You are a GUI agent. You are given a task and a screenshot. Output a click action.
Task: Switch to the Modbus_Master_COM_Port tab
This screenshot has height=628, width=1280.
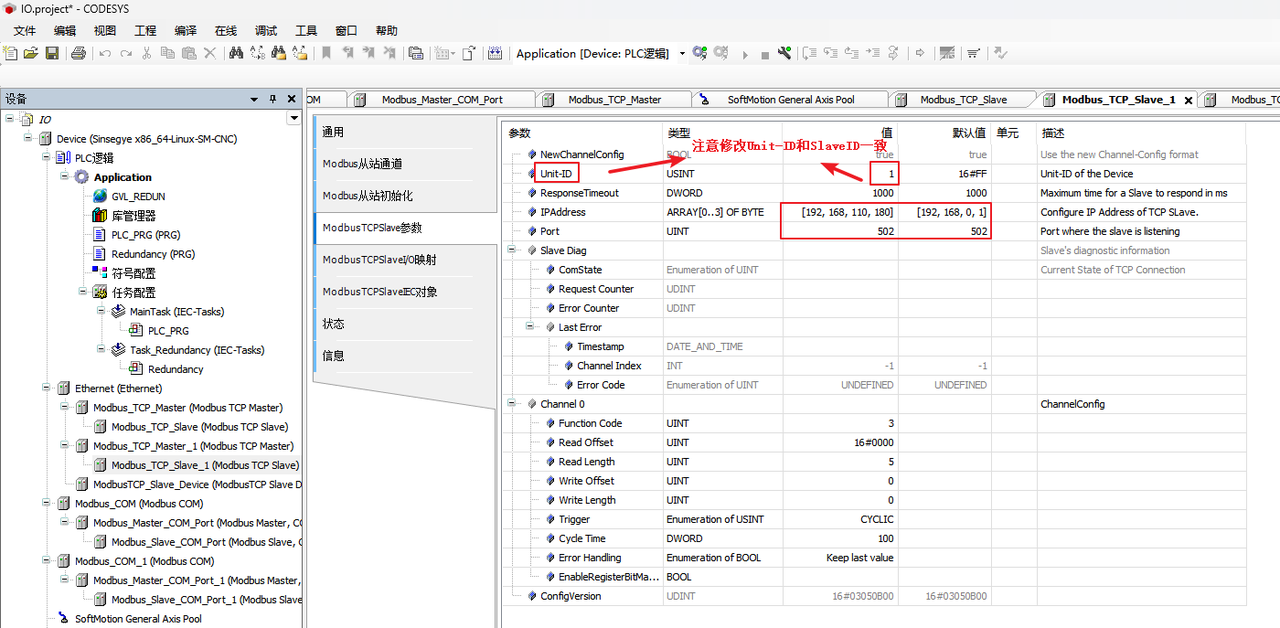coord(442,100)
